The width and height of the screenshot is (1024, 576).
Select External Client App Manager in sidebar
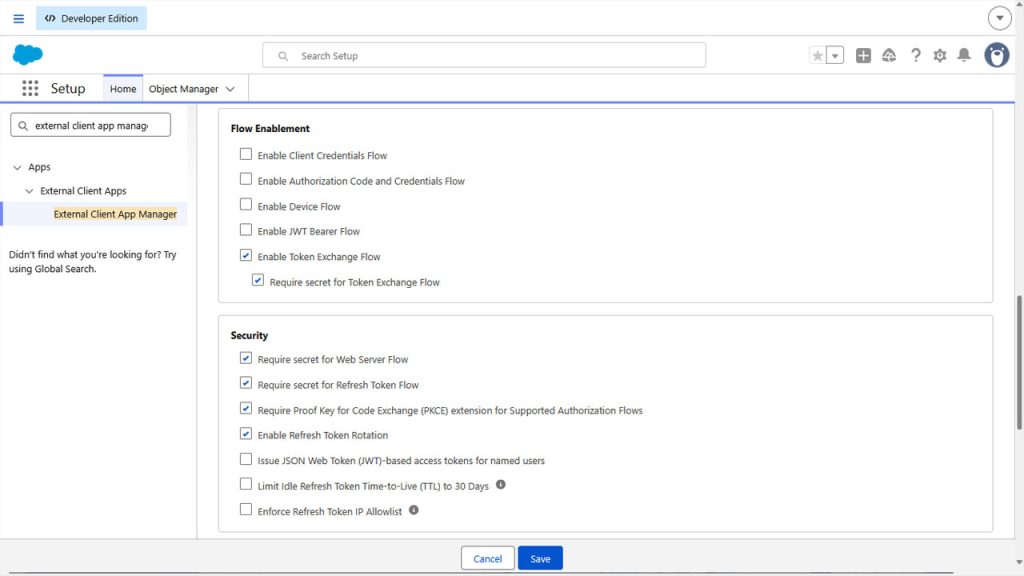coord(115,214)
